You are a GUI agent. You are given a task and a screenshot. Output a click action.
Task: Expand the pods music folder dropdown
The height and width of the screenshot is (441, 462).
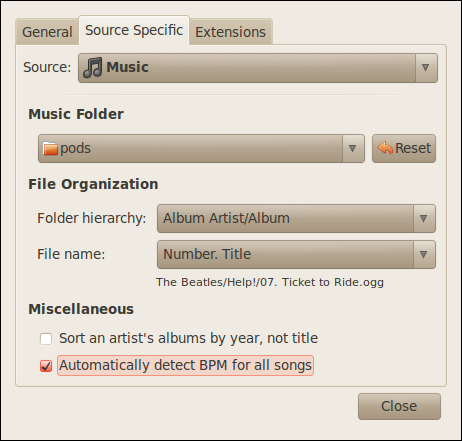pyautogui.click(x=352, y=148)
